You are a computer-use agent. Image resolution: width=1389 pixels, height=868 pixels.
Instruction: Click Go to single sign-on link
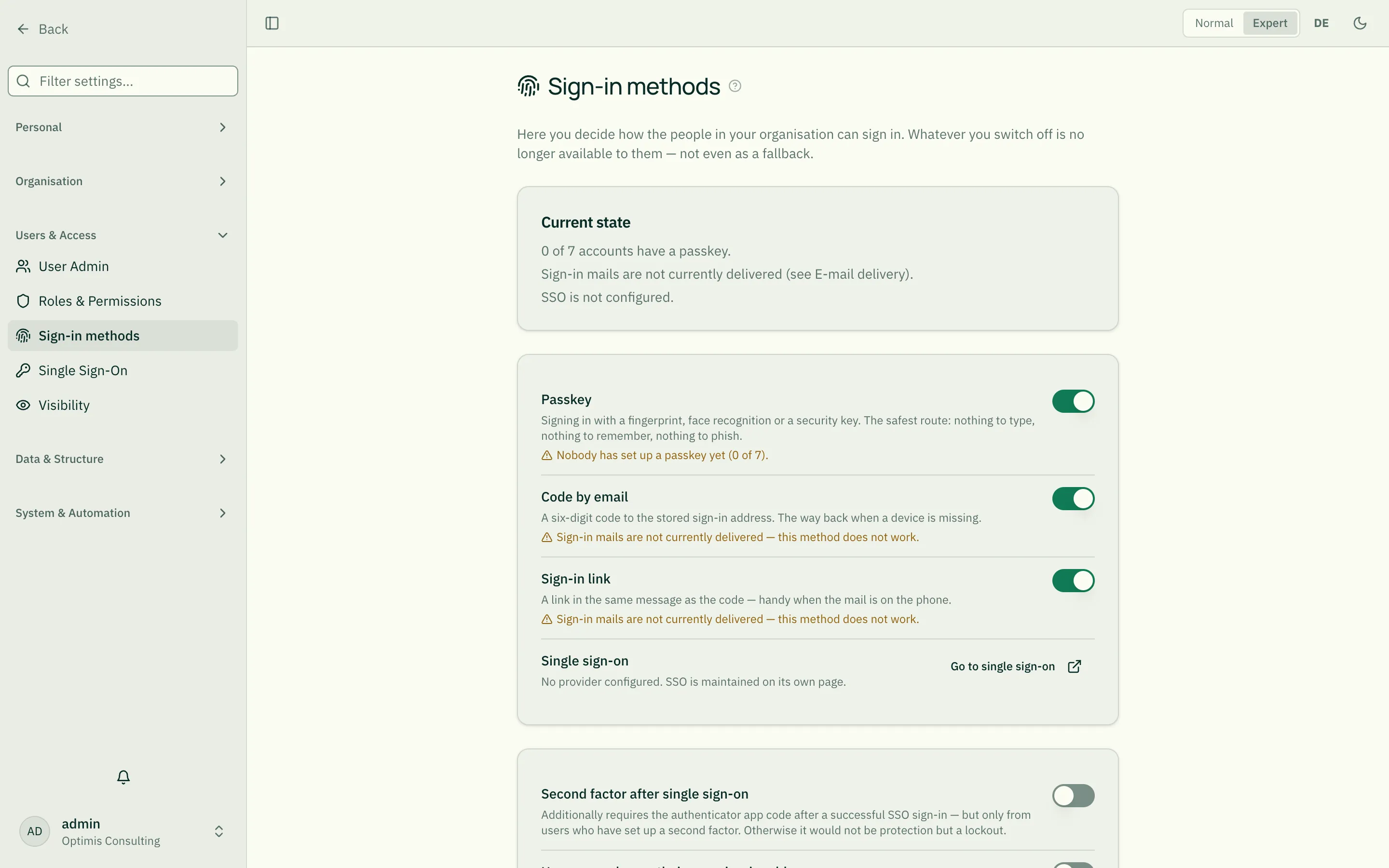(x=1016, y=666)
